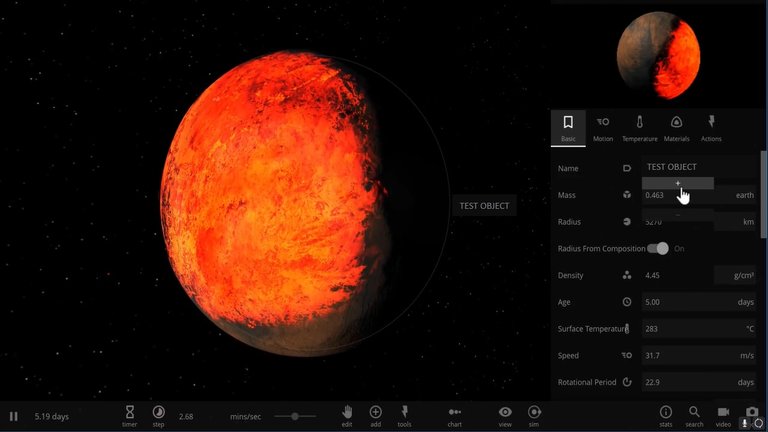Edit the time step value 2.68
768x432 pixels.
(x=186, y=417)
